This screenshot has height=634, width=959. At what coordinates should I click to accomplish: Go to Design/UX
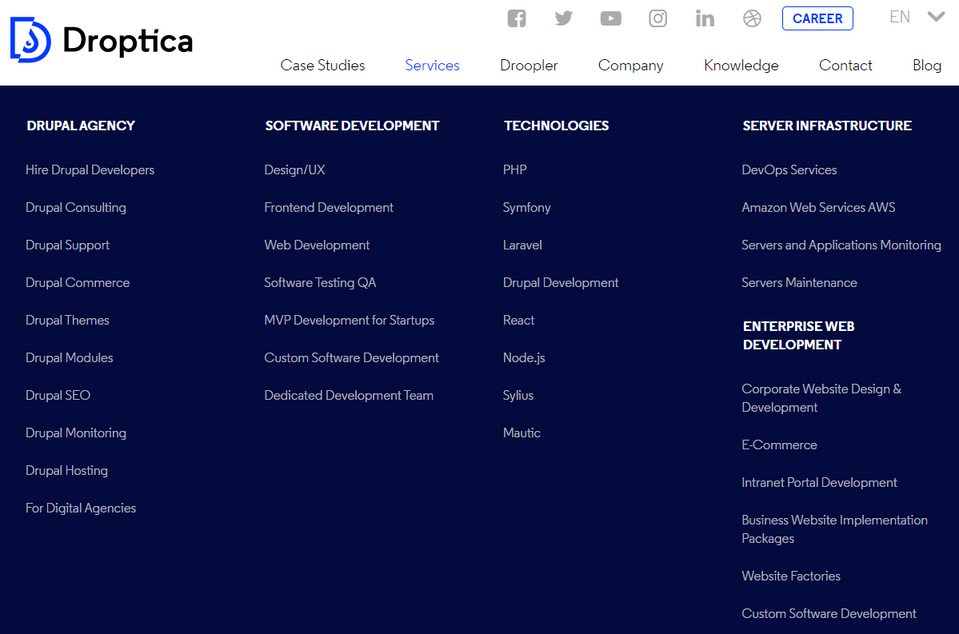[295, 170]
